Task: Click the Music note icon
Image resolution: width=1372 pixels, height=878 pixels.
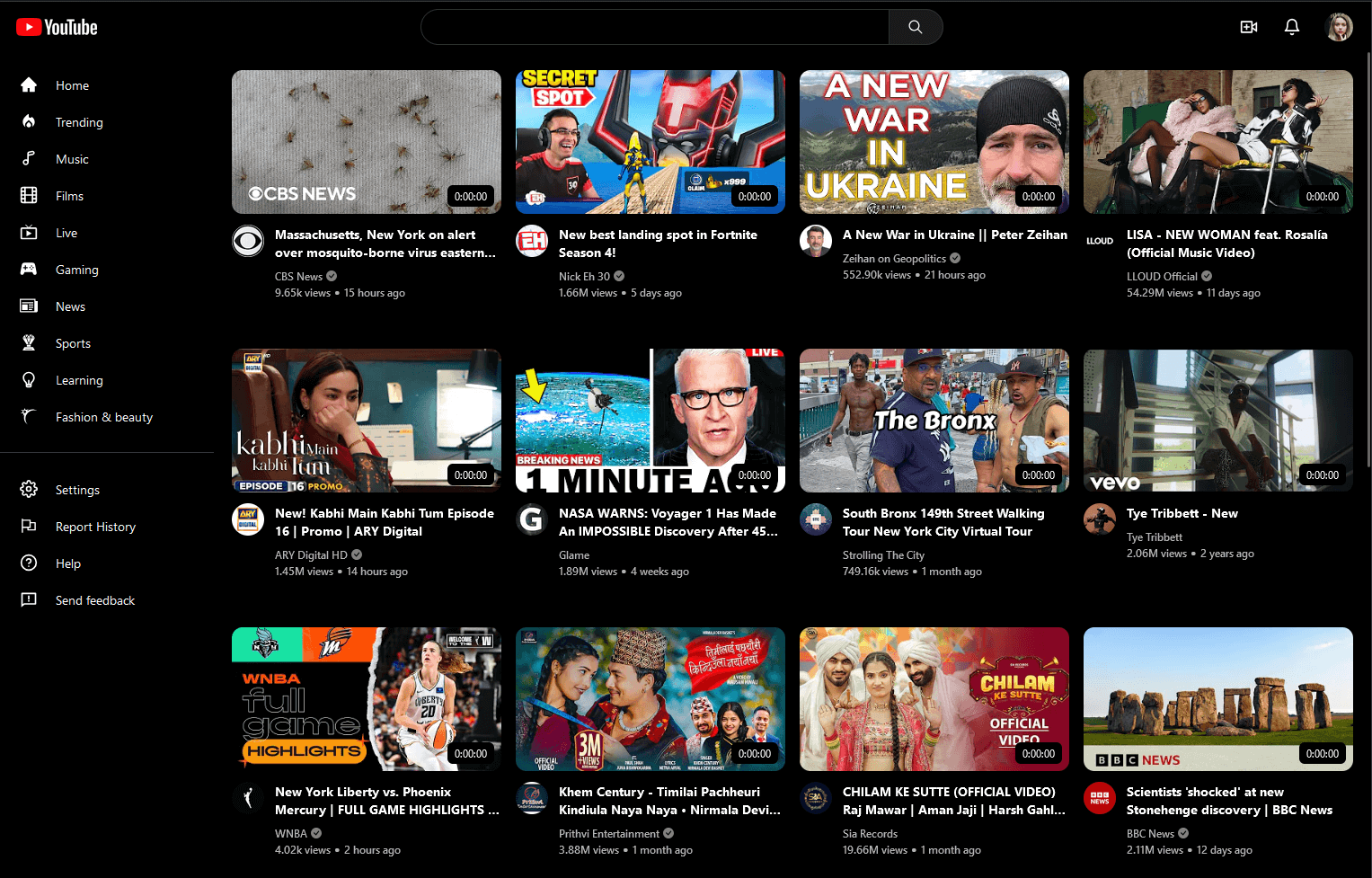Action: click(29, 159)
